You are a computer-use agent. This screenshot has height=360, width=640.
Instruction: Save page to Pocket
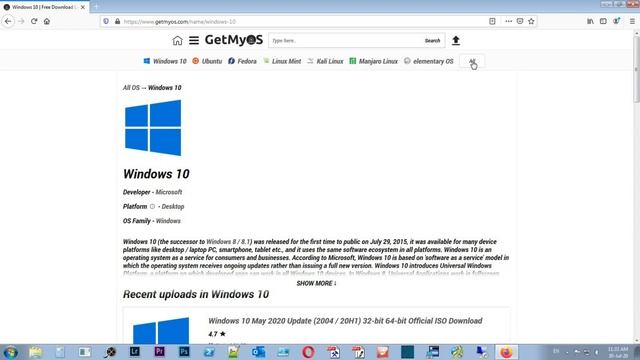(520, 21)
